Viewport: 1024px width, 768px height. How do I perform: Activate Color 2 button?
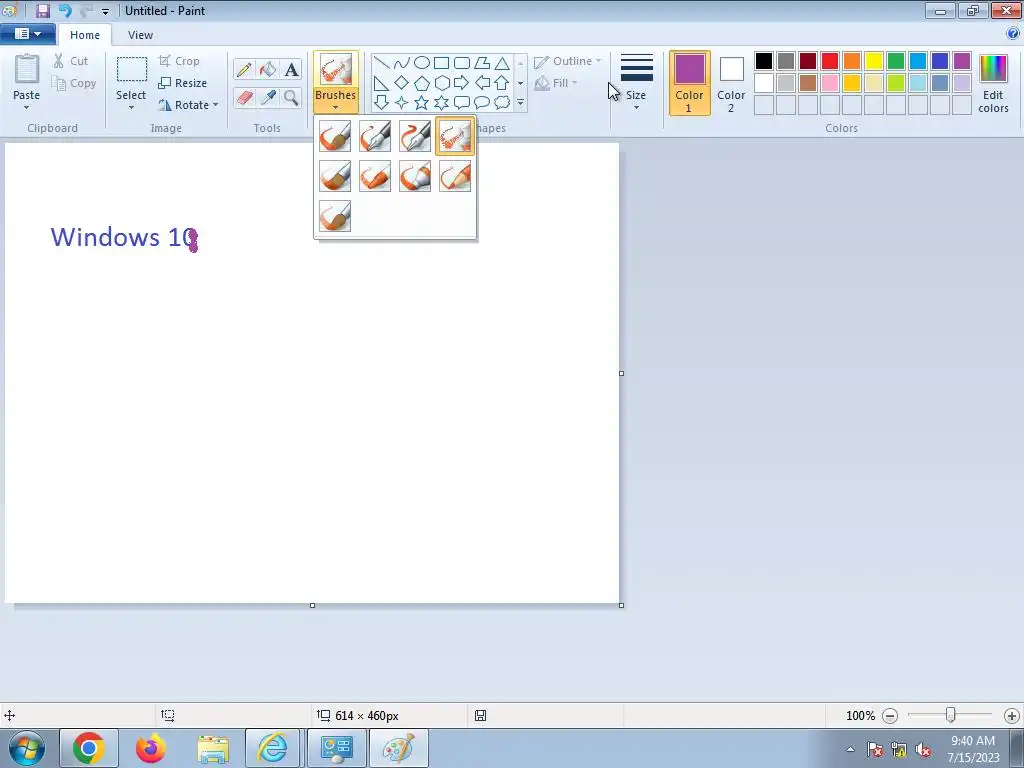(x=731, y=83)
